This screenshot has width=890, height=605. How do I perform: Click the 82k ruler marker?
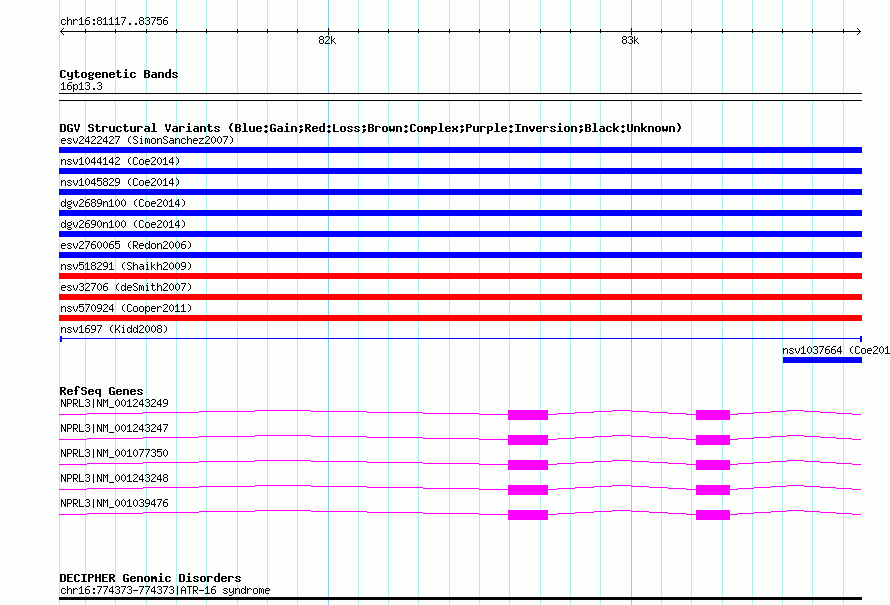(328, 40)
